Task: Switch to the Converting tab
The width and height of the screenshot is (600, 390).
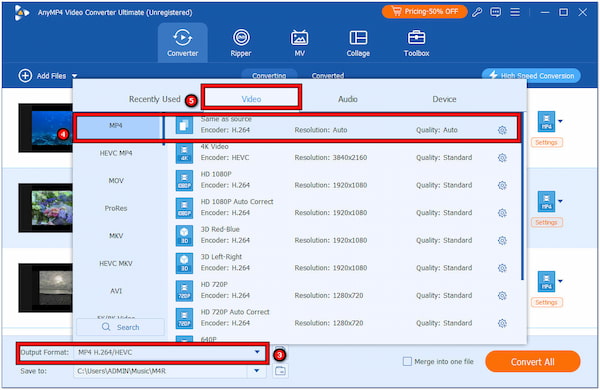Action: pyautogui.click(x=269, y=75)
